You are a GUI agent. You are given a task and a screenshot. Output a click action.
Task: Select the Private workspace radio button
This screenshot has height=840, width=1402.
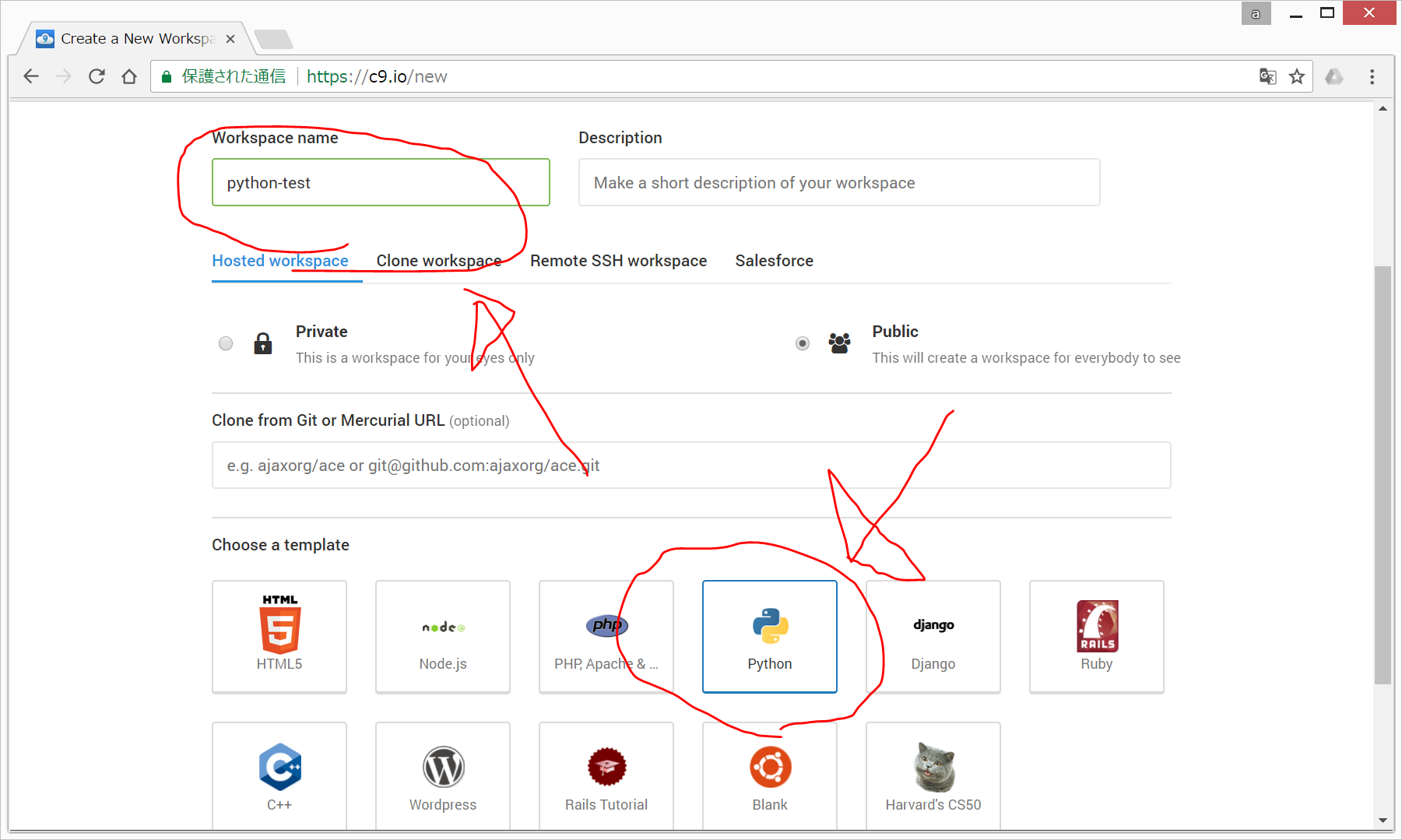(226, 343)
